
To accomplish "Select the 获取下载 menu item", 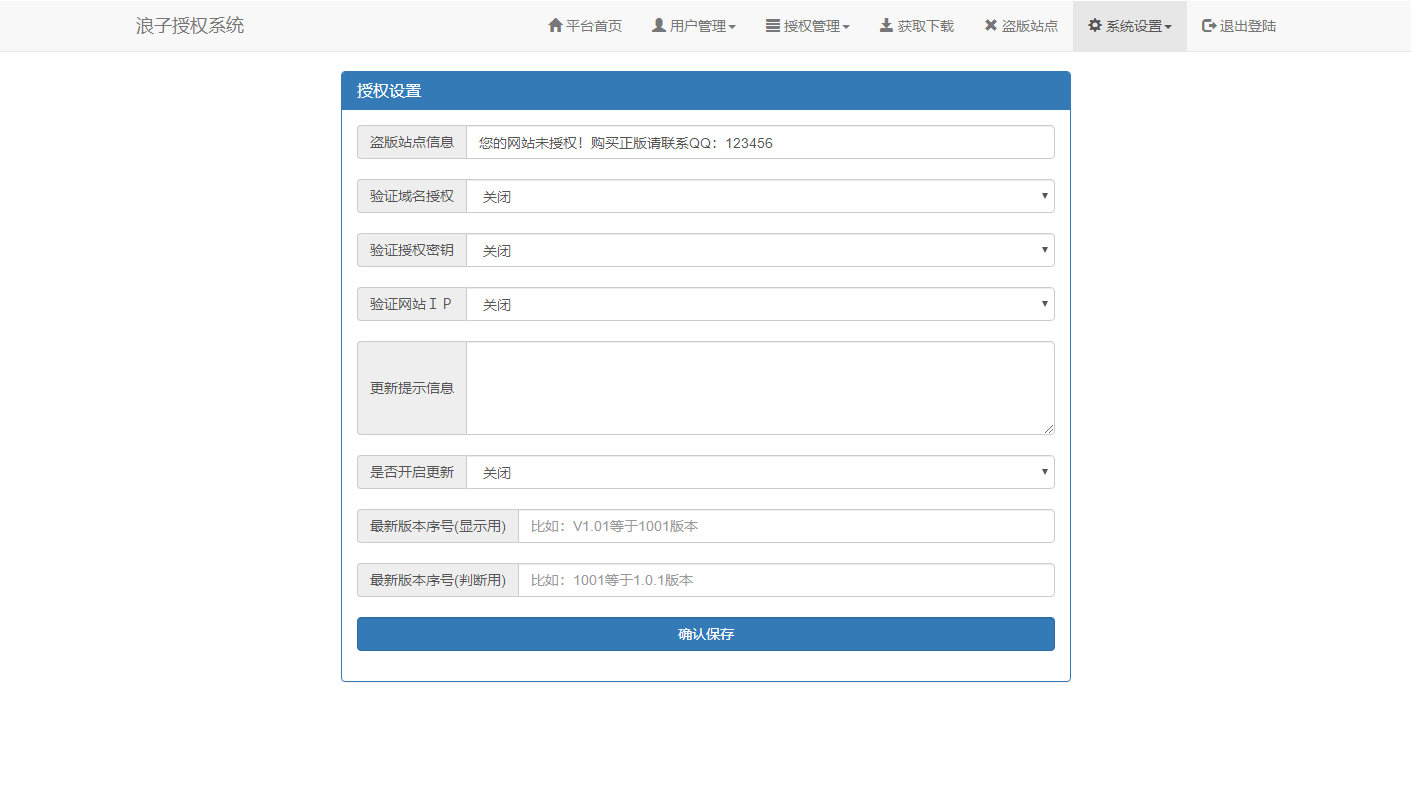I will click(x=916, y=25).
